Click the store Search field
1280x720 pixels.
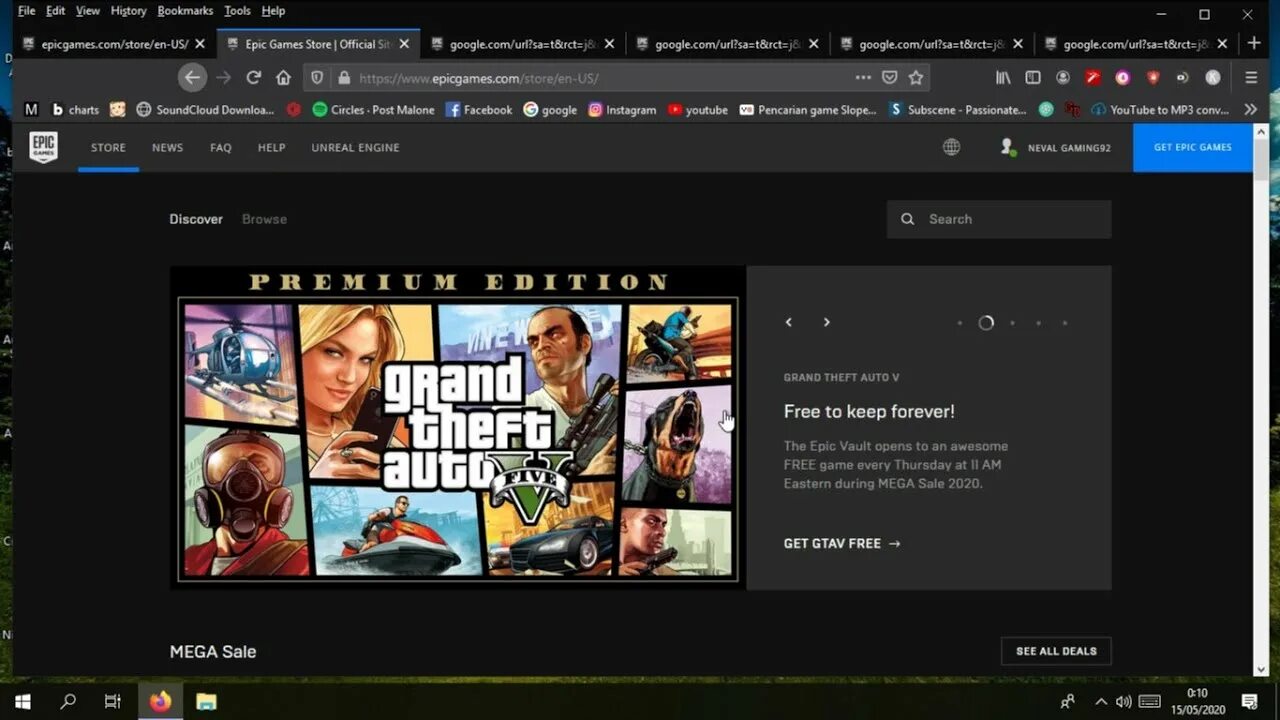[x=999, y=219]
